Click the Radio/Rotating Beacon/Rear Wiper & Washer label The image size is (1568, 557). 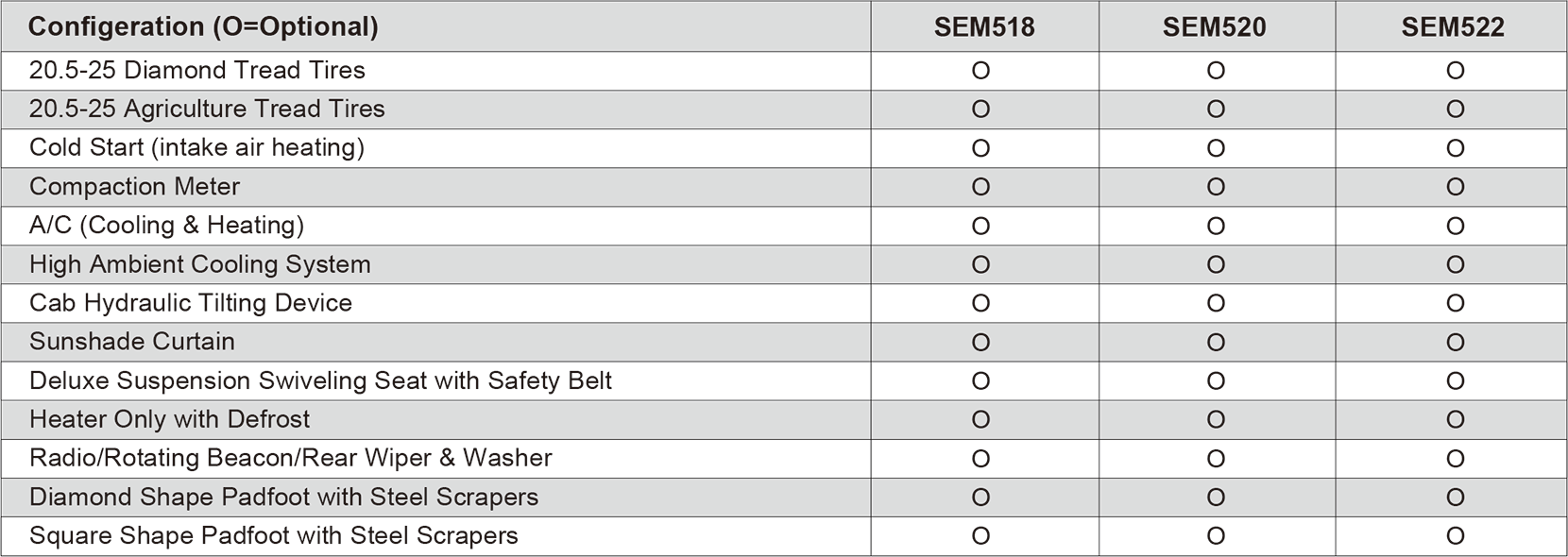coord(290,458)
